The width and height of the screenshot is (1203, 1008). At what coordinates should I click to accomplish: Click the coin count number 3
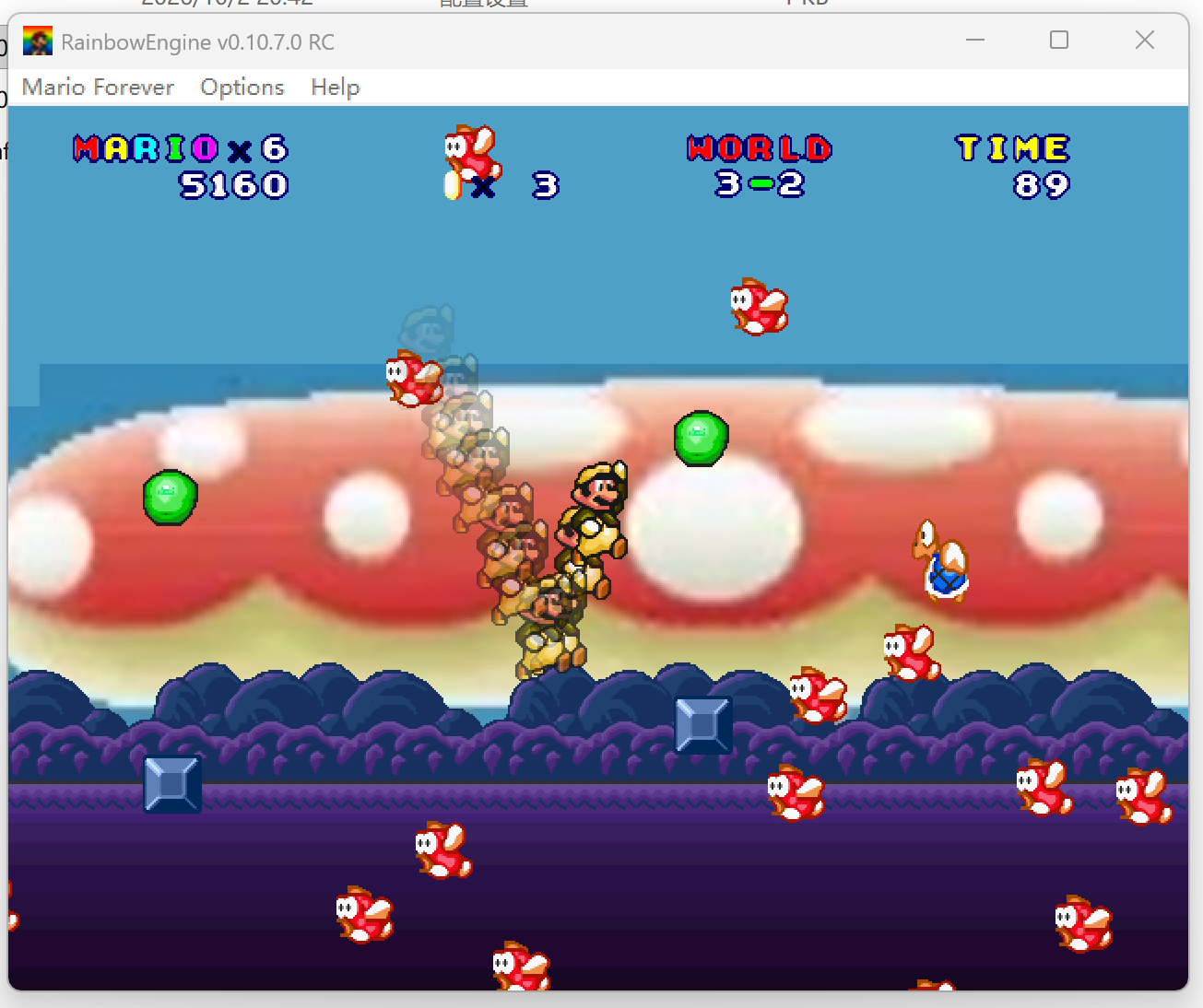click(x=546, y=186)
